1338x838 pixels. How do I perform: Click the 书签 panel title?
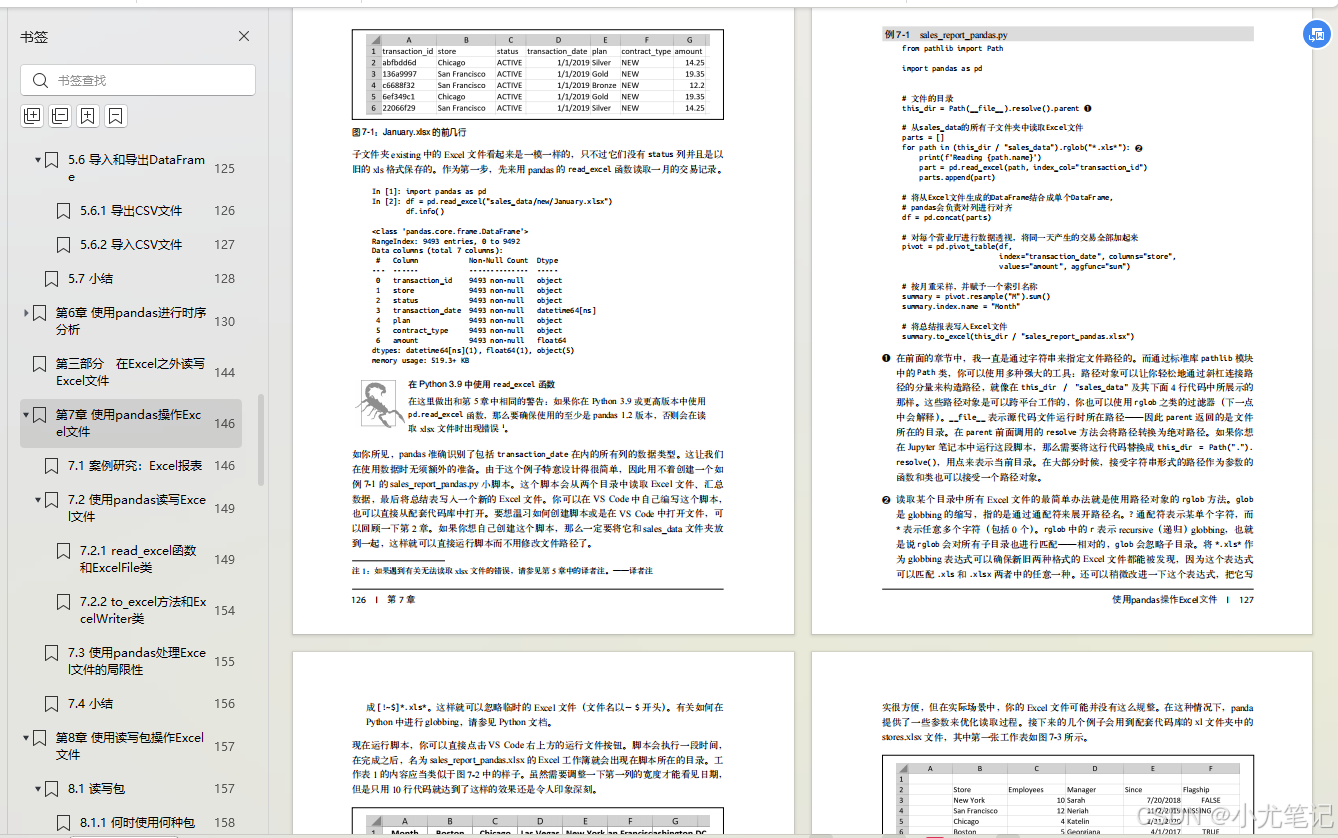pyautogui.click(x=34, y=37)
